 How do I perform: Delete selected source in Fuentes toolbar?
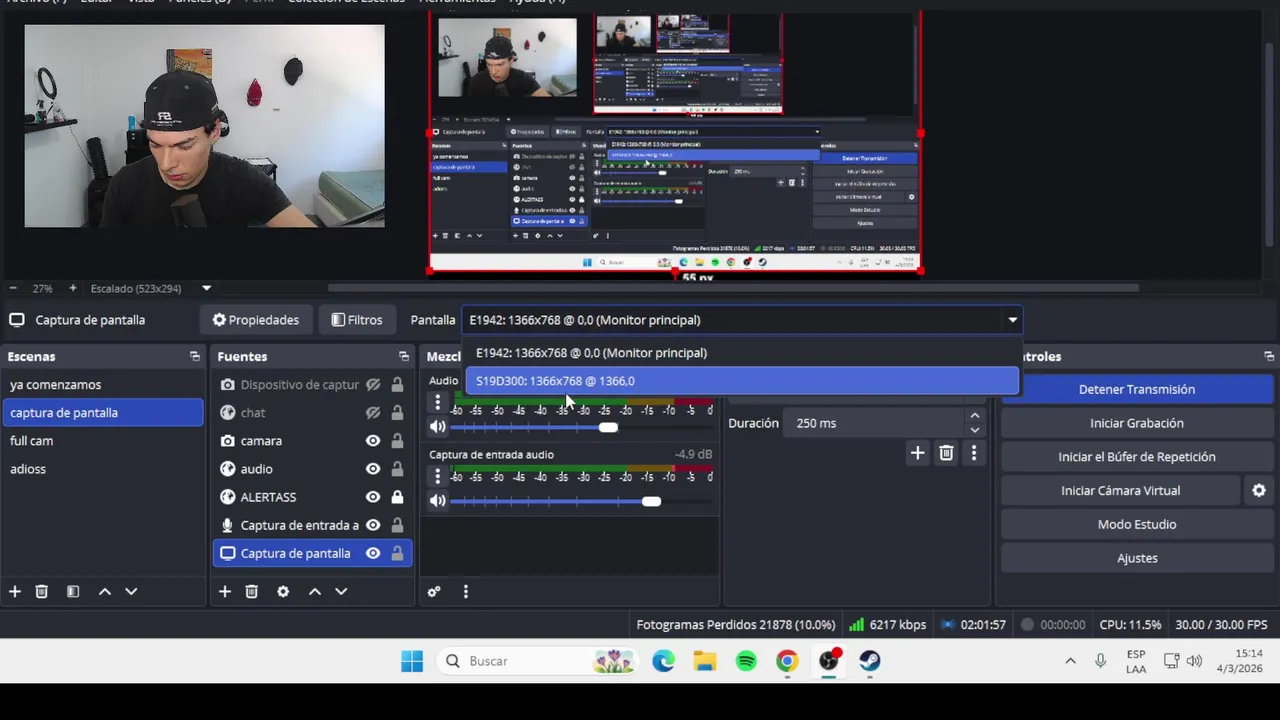252,591
